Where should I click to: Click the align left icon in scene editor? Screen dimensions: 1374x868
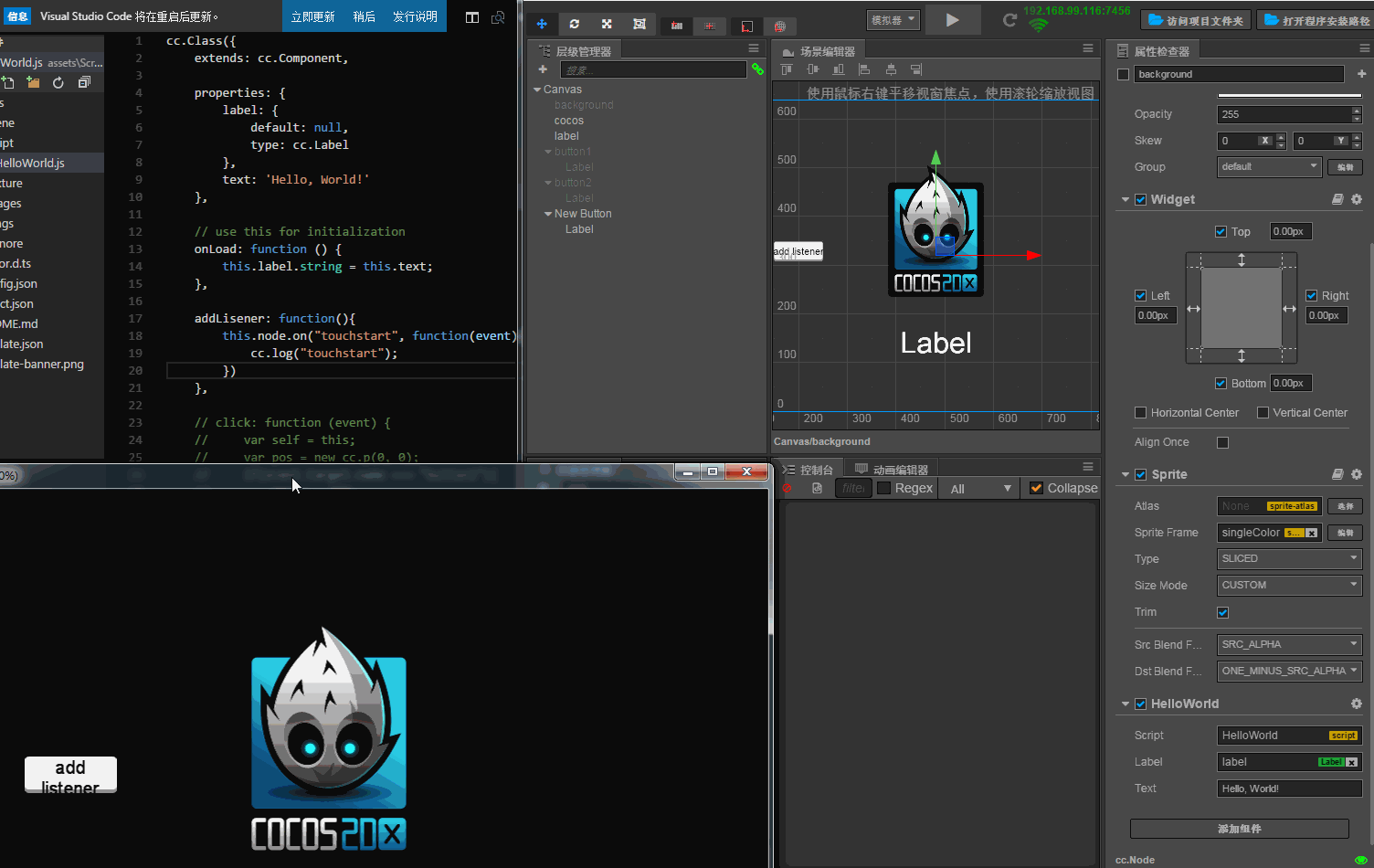864,69
